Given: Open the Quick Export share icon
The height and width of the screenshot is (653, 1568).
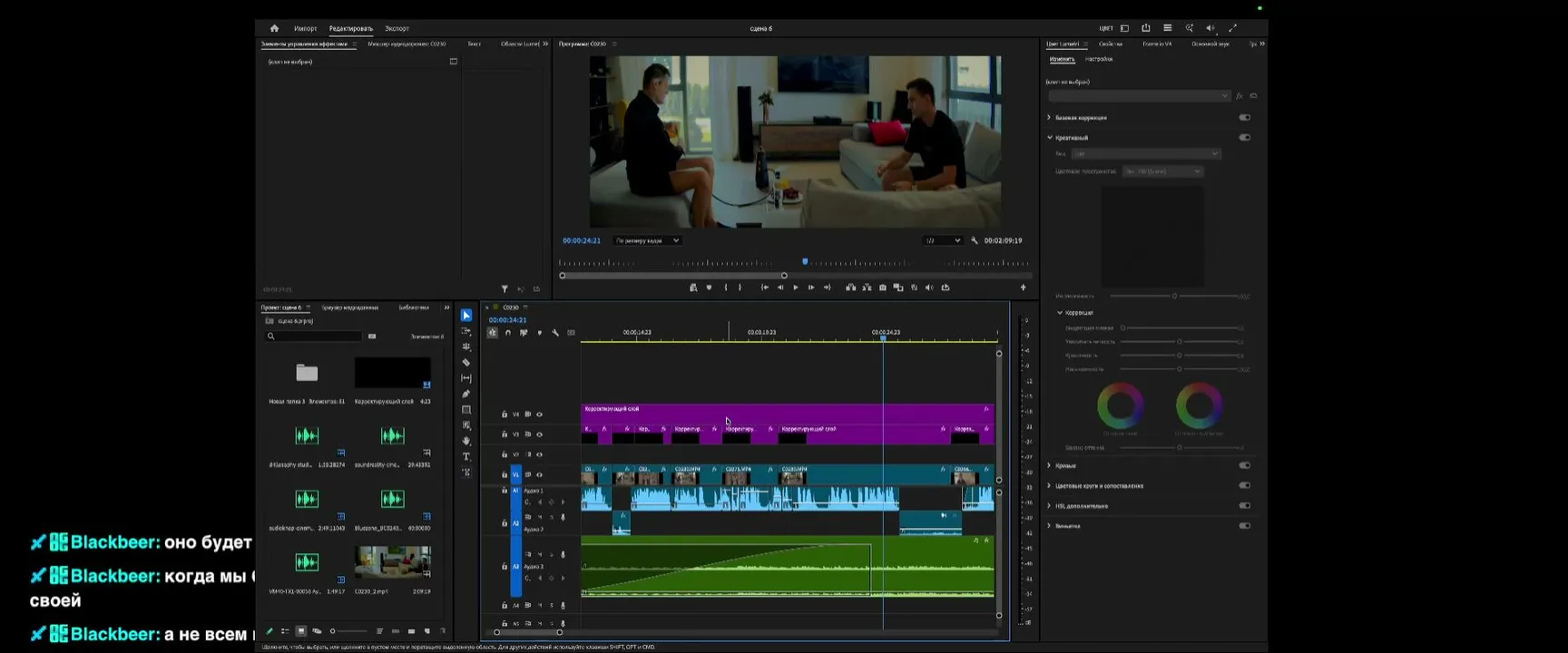Looking at the screenshot, I should [x=1146, y=28].
